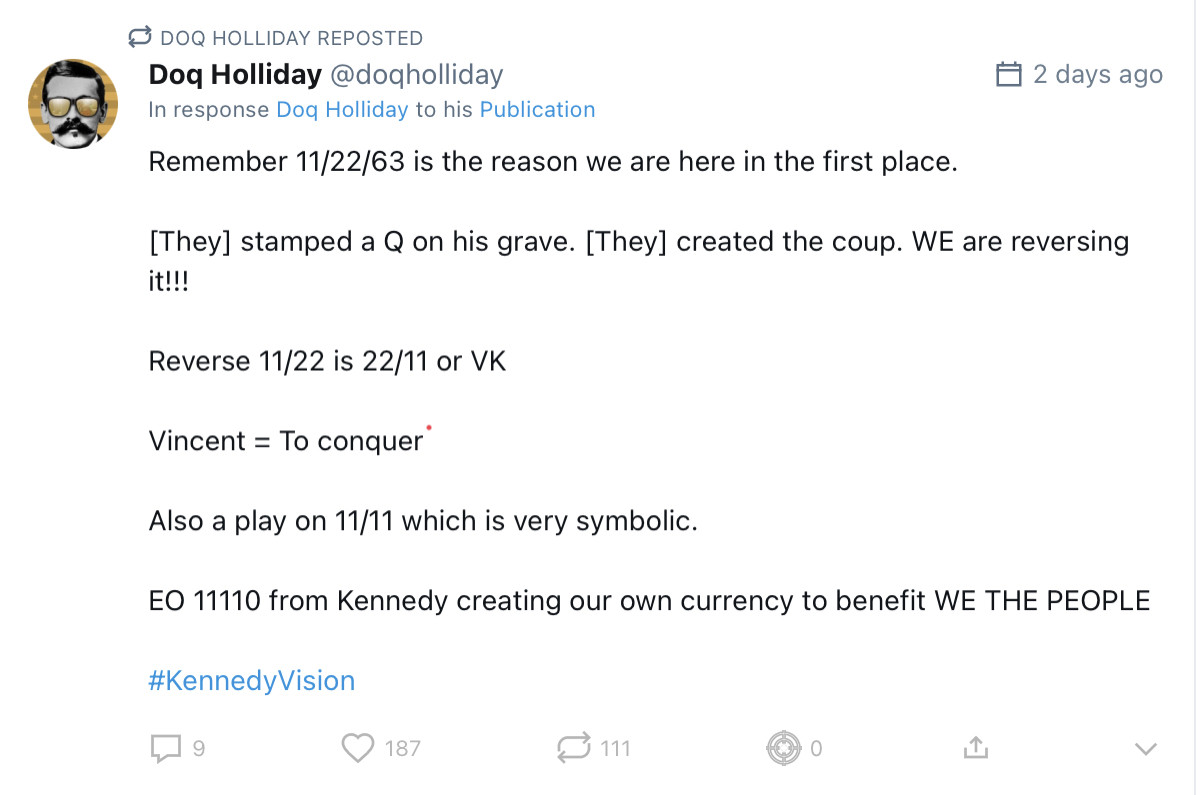Click the reply speech bubble icon
The image size is (1203, 795).
point(165,747)
